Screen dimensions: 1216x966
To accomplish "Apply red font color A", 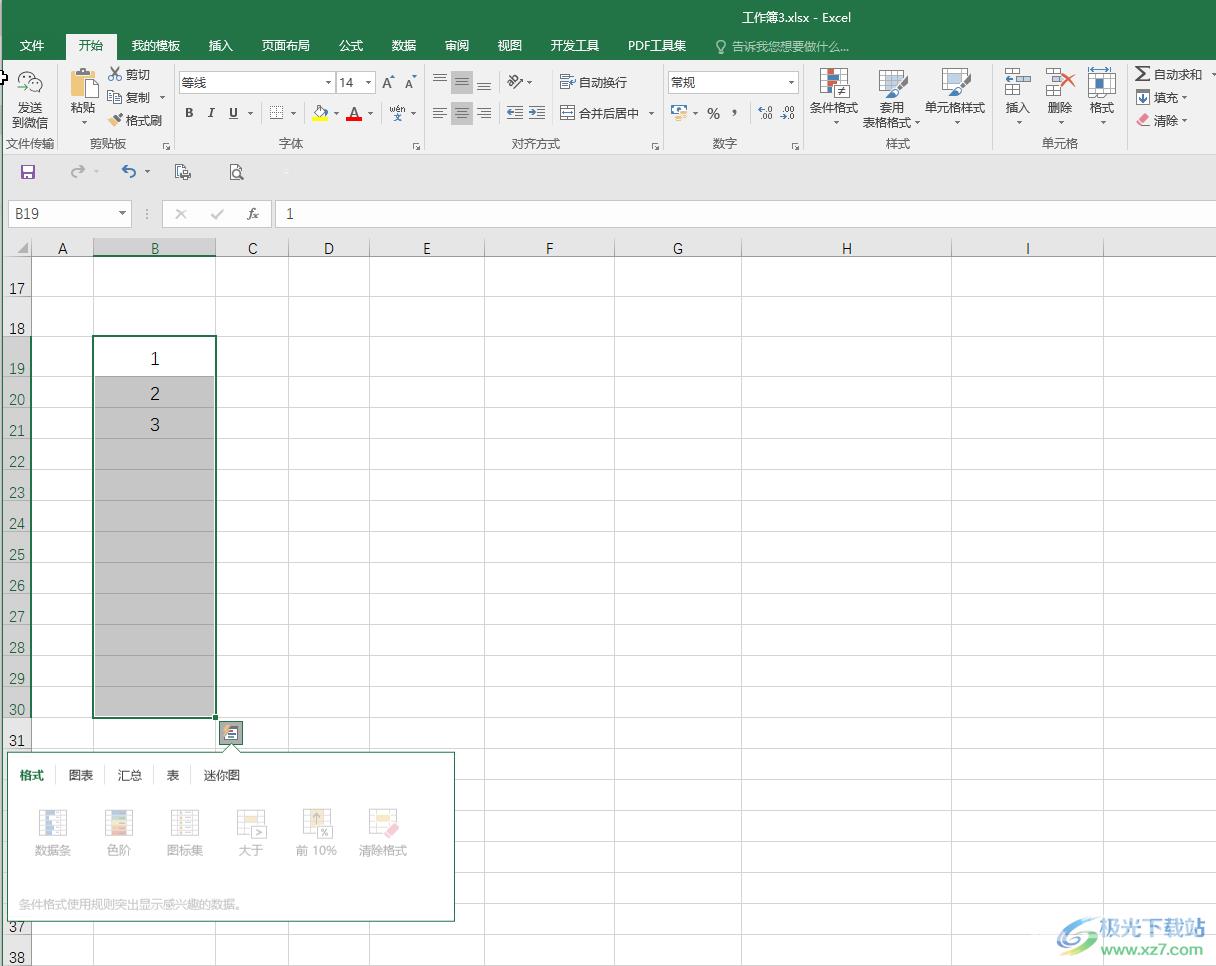I will pyautogui.click(x=354, y=113).
